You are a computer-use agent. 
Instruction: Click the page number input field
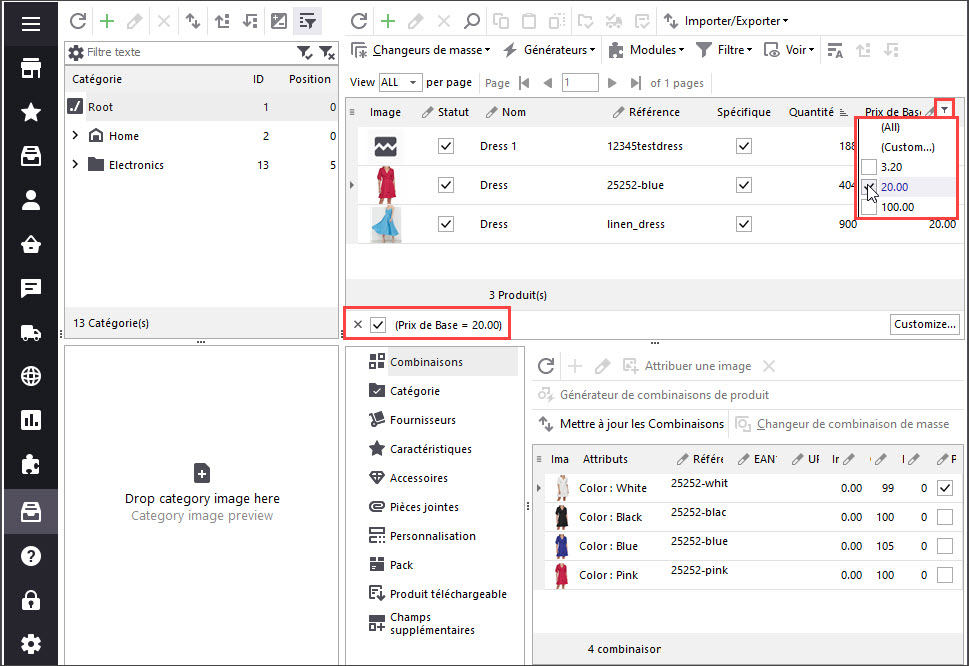pyautogui.click(x=580, y=83)
